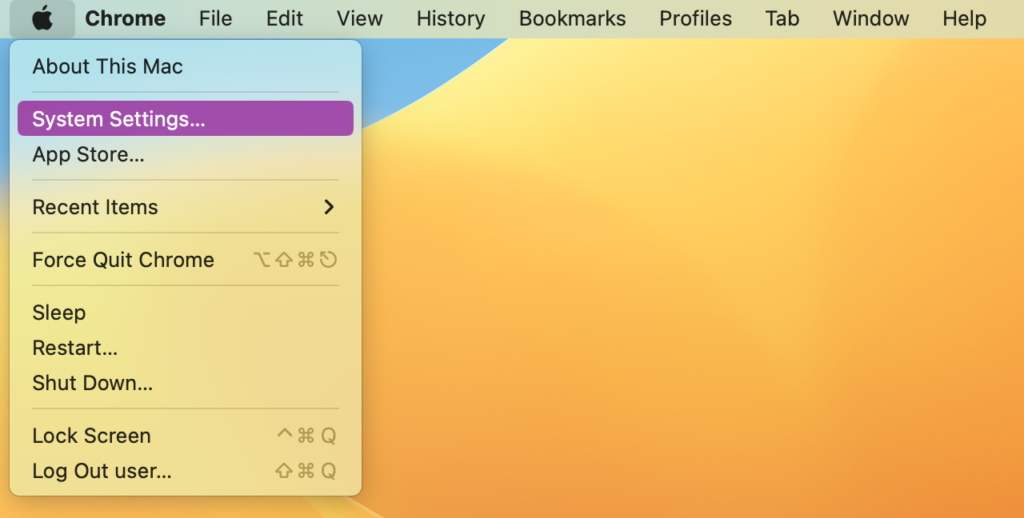Open the Chrome application menu
The image size is (1024, 518).
click(125, 19)
